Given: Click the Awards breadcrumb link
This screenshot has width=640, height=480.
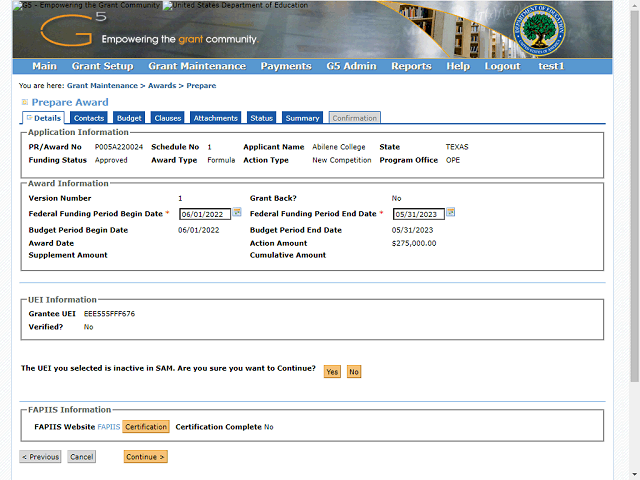Looking at the screenshot, I should tap(162, 86).
